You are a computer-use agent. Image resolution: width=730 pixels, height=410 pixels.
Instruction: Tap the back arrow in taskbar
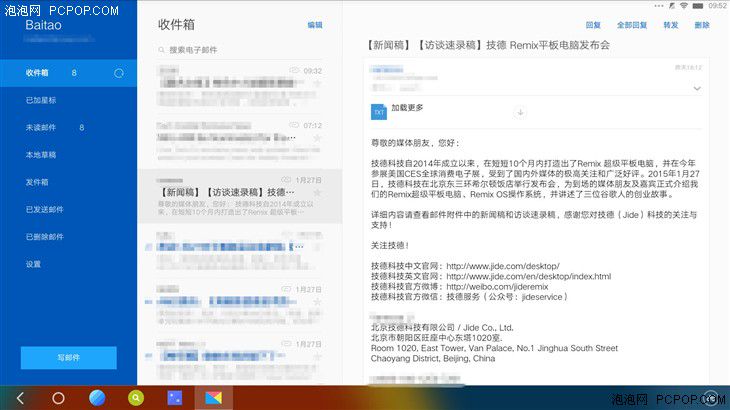pyautogui.click(x=20, y=398)
